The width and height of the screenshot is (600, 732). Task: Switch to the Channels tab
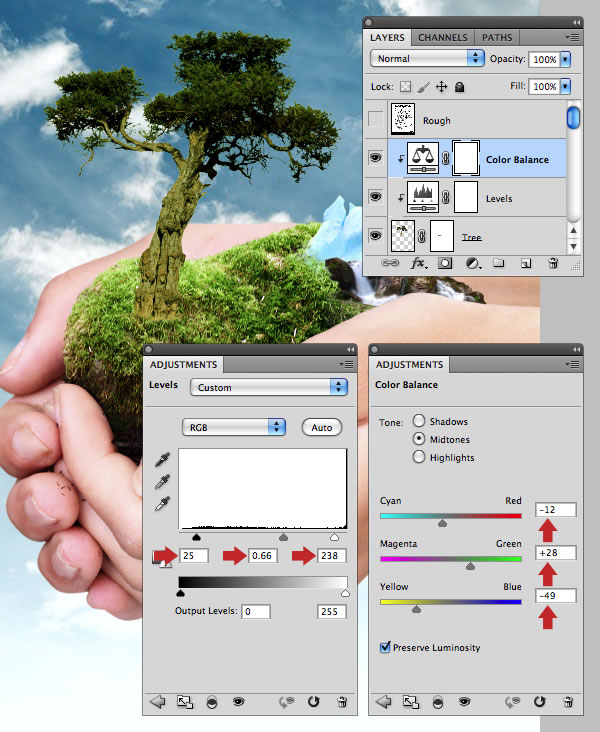[x=443, y=37]
